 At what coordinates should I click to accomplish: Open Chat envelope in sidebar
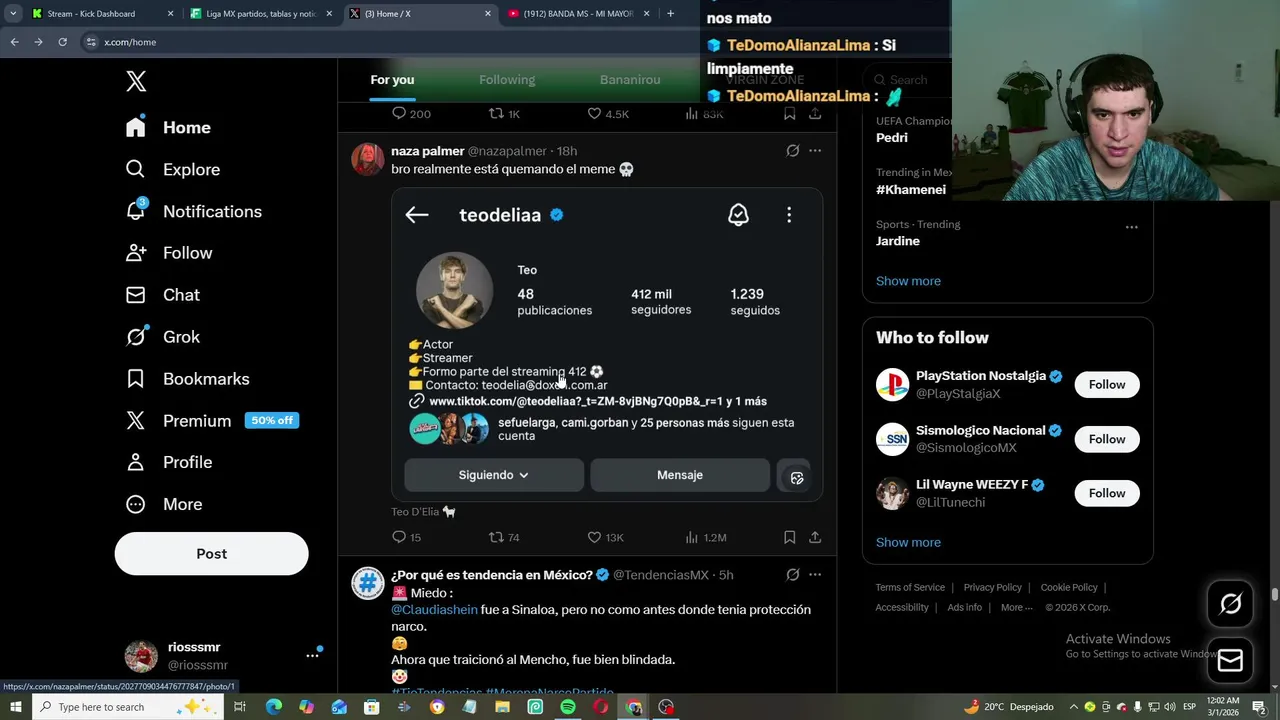(x=162, y=295)
